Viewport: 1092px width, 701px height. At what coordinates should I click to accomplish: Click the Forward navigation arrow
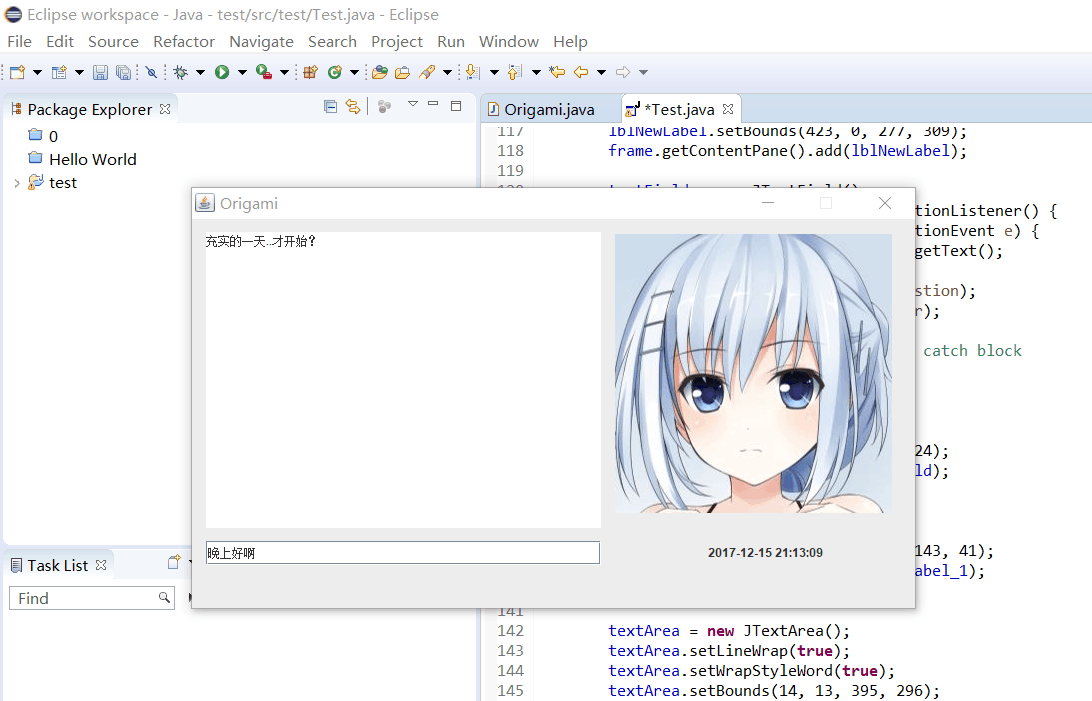pyautogui.click(x=623, y=72)
